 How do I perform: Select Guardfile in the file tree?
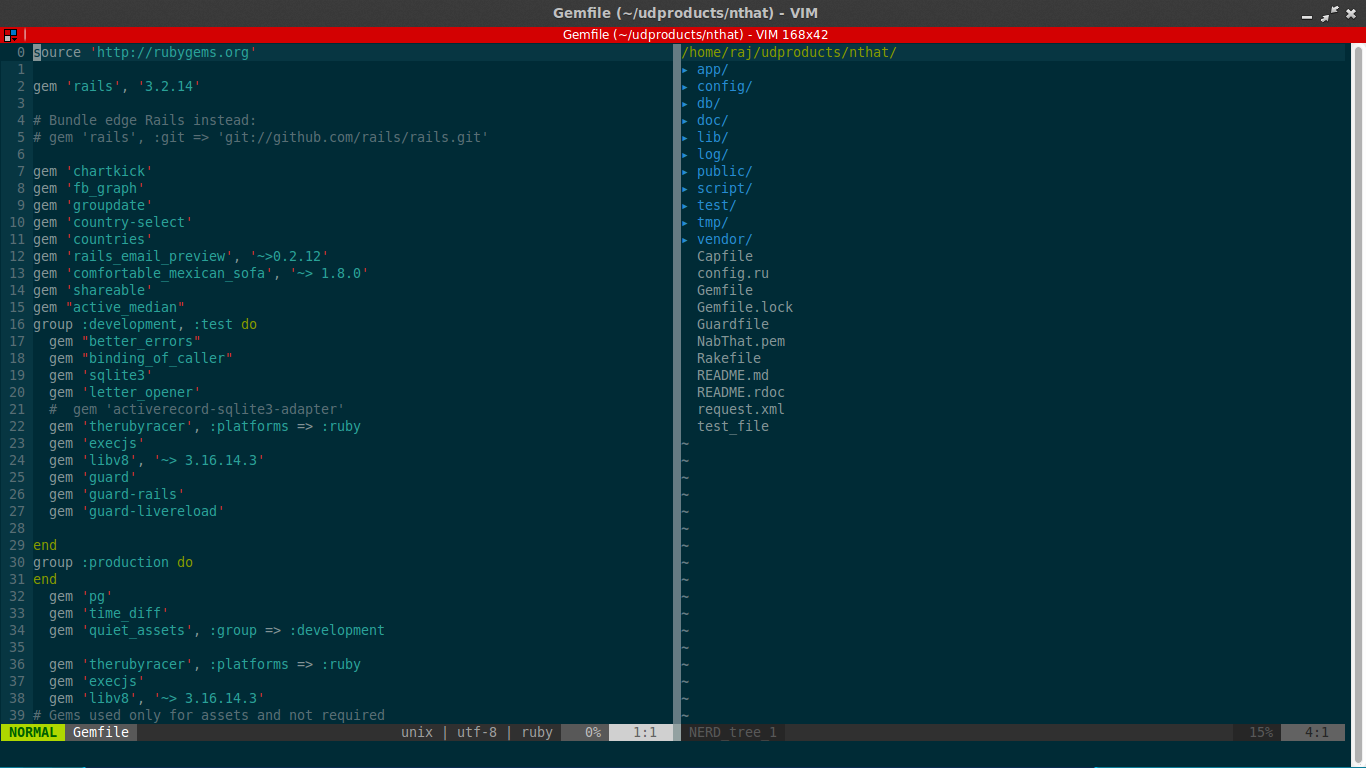[733, 324]
